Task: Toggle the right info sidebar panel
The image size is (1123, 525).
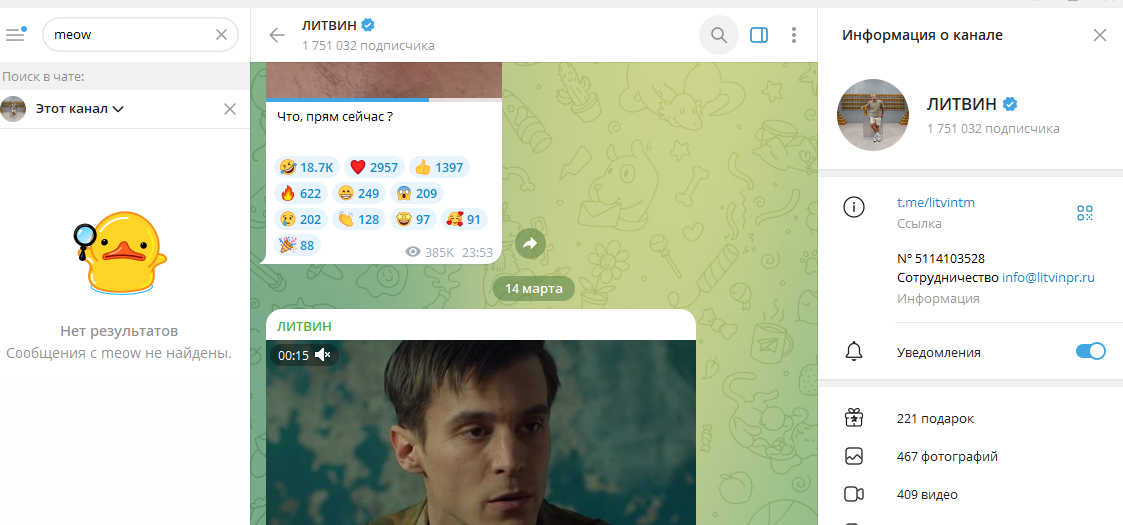Action: click(759, 34)
